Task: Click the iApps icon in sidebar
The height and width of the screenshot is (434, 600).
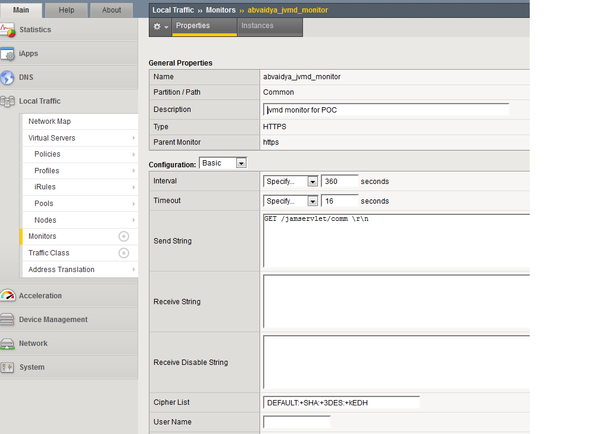Action: pyautogui.click(x=9, y=53)
